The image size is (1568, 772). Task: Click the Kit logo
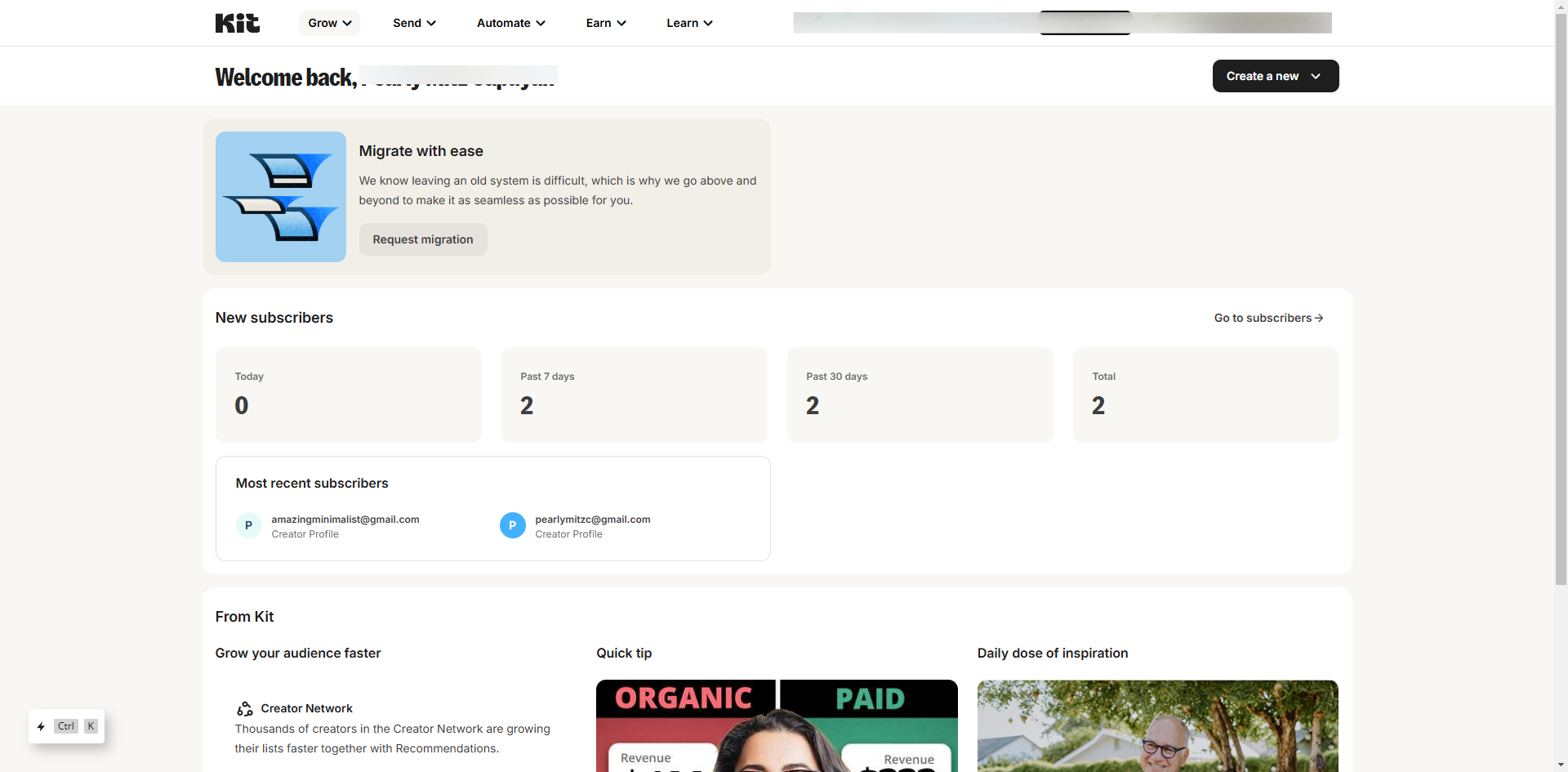coord(237,23)
